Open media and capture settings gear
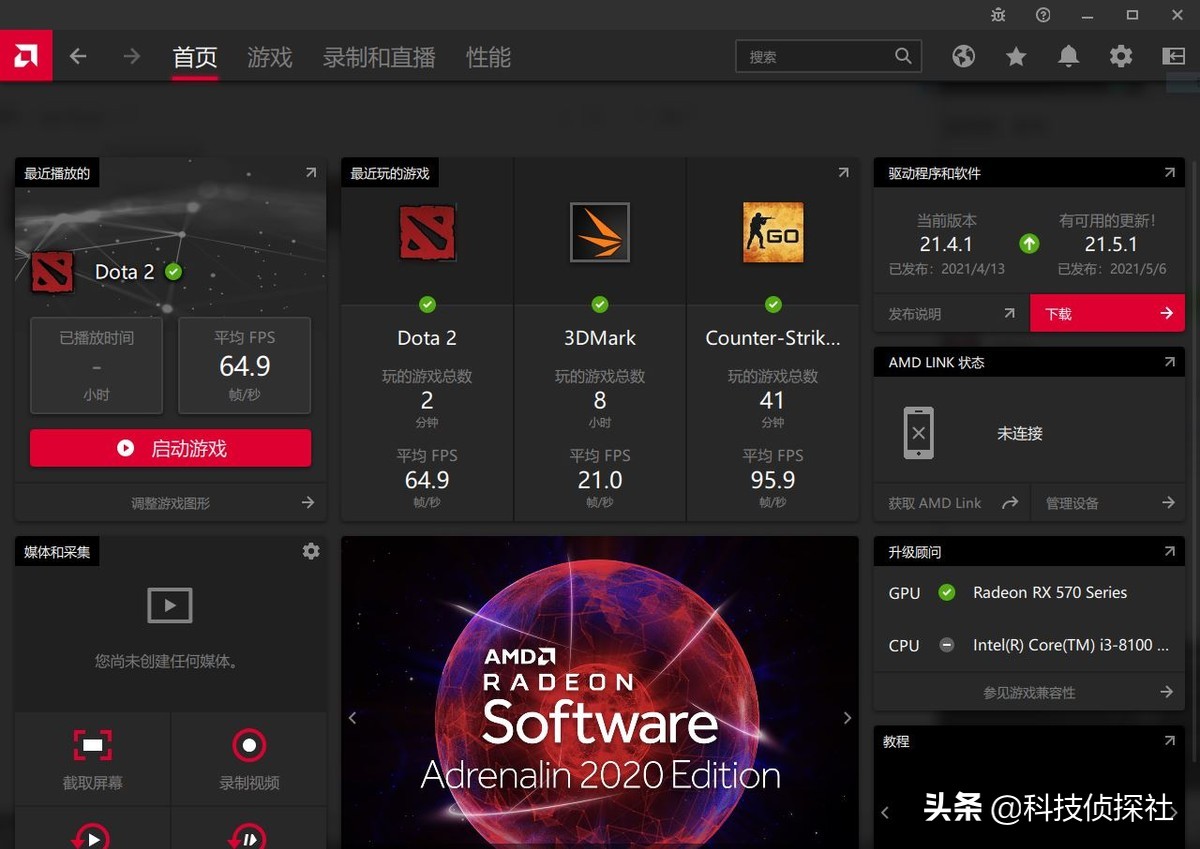Screen dimensions: 1200x849 (x=311, y=551)
